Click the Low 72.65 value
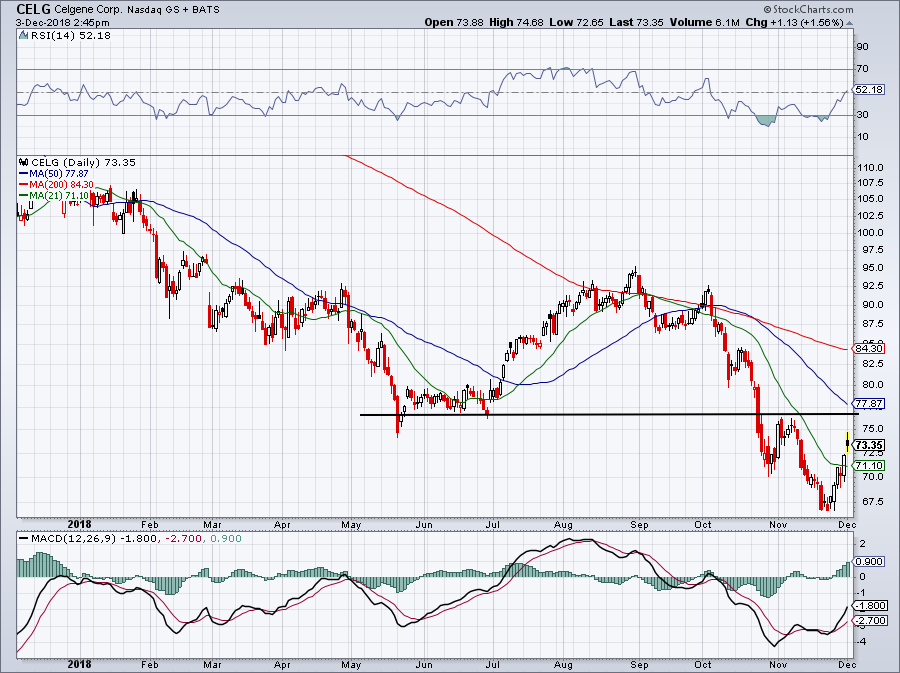 point(576,22)
